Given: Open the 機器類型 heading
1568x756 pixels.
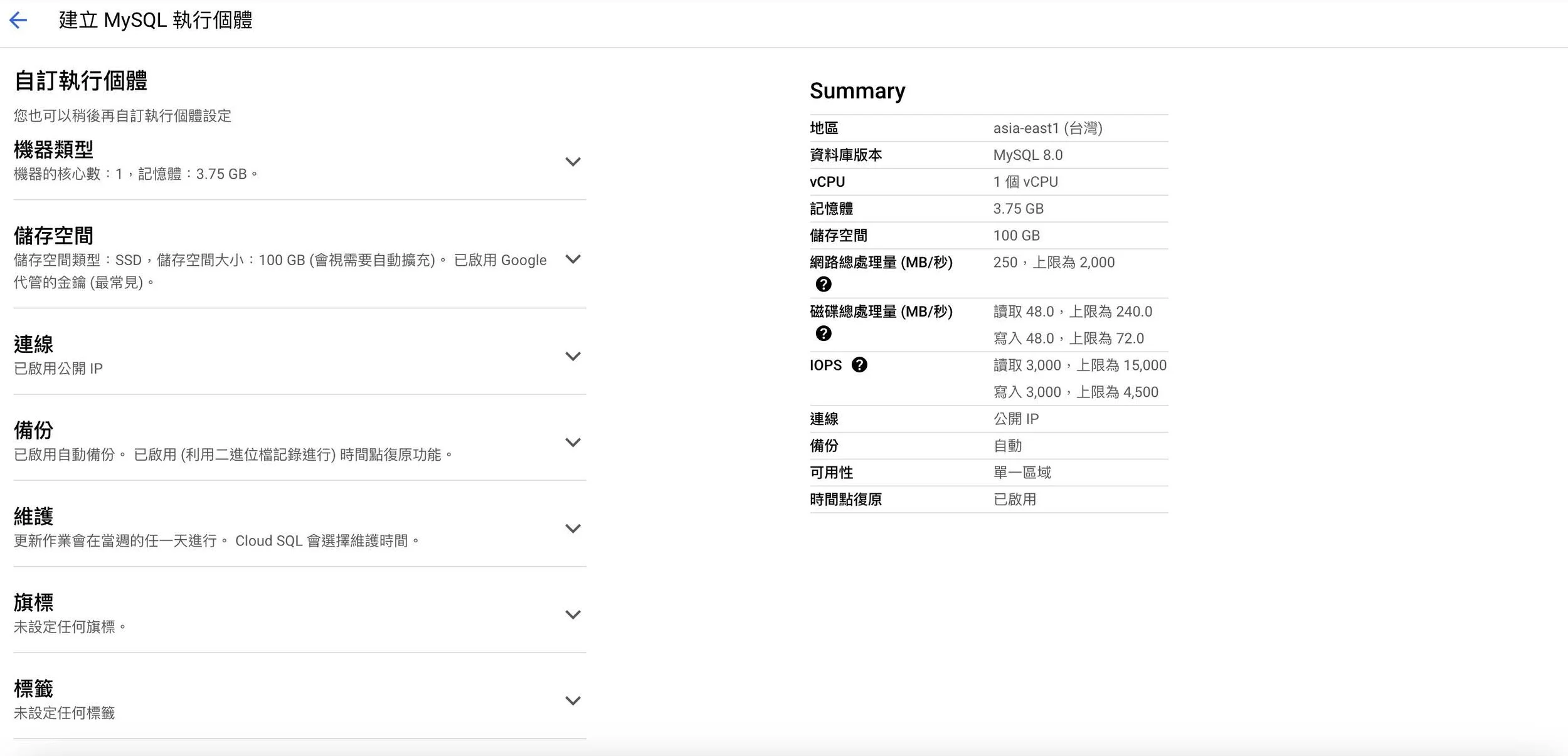Looking at the screenshot, I should pos(53,150).
